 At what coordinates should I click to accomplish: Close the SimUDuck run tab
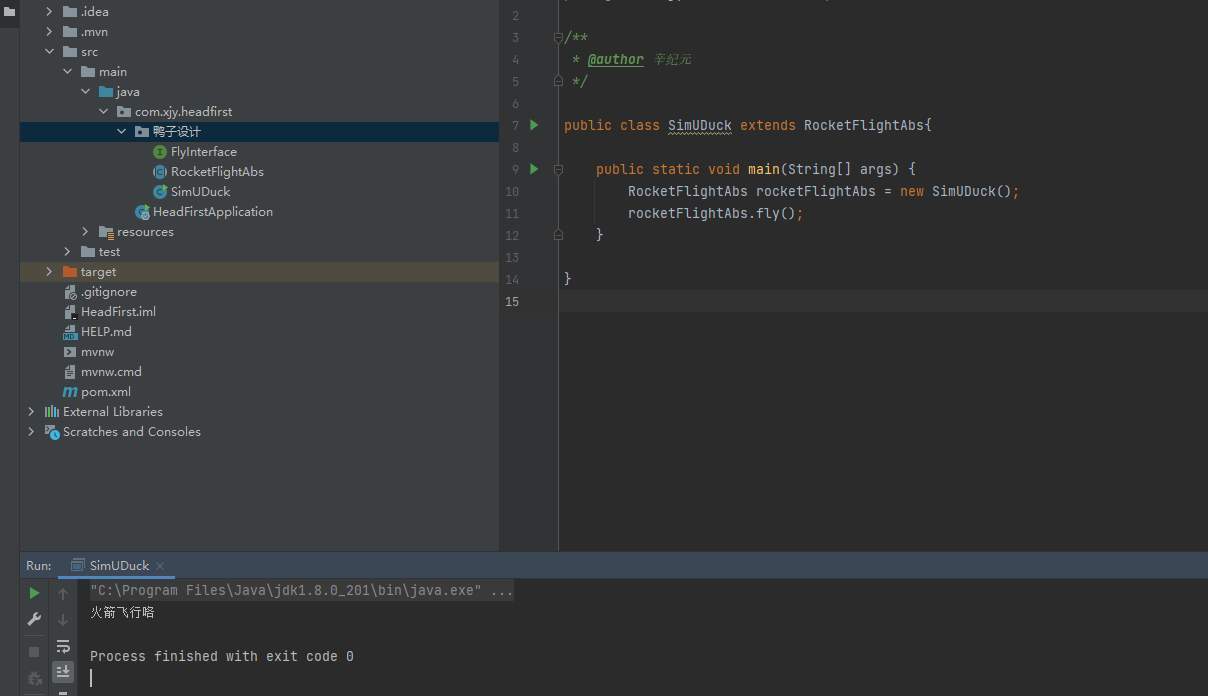pyautogui.click(x=160, y=566)
